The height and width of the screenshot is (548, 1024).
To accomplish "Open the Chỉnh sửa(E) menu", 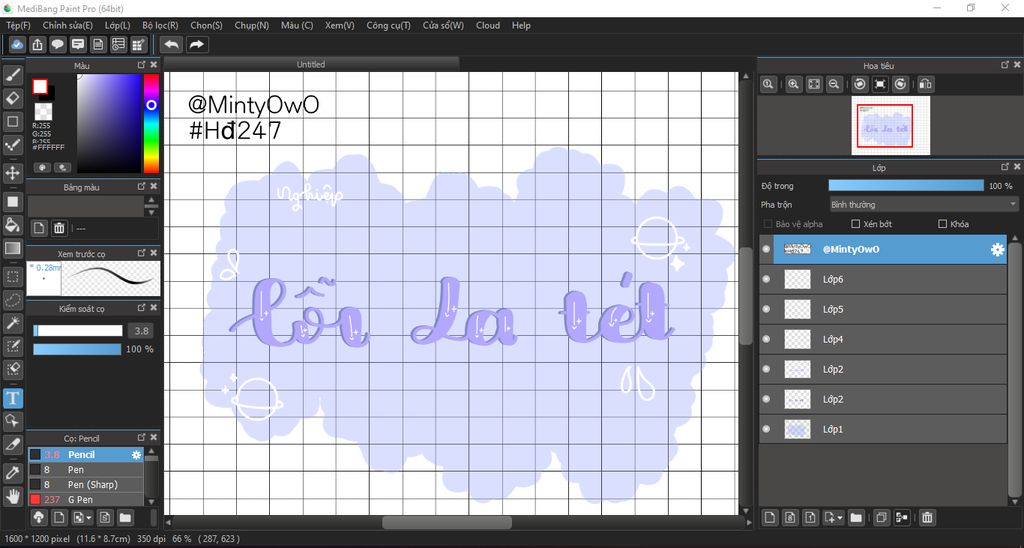I will 67,25.
